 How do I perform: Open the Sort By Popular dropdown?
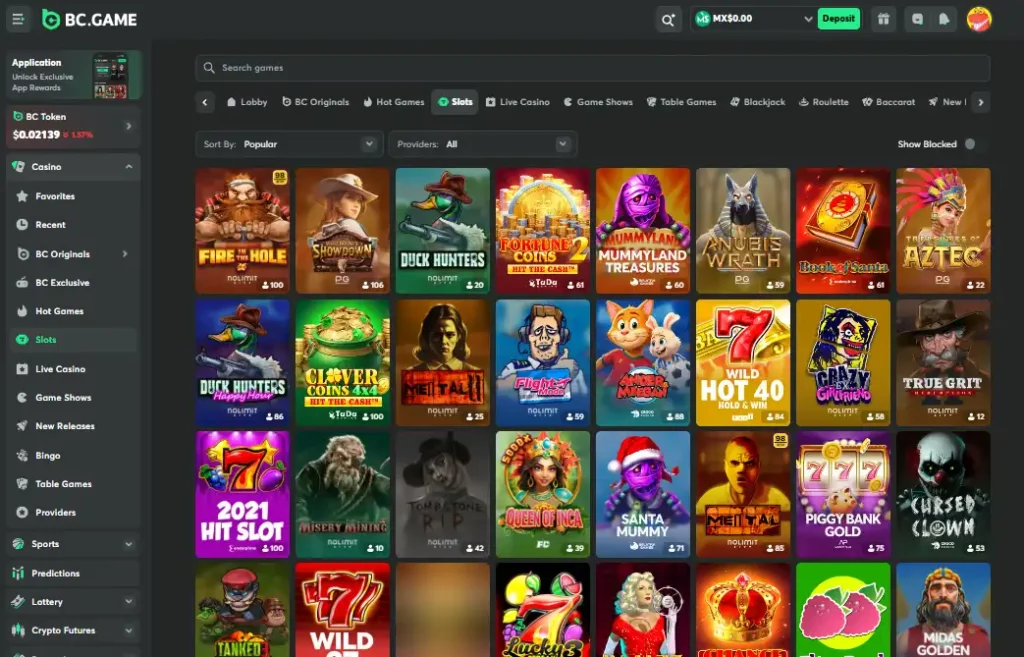pyautogui.click(x=289, y=144)
